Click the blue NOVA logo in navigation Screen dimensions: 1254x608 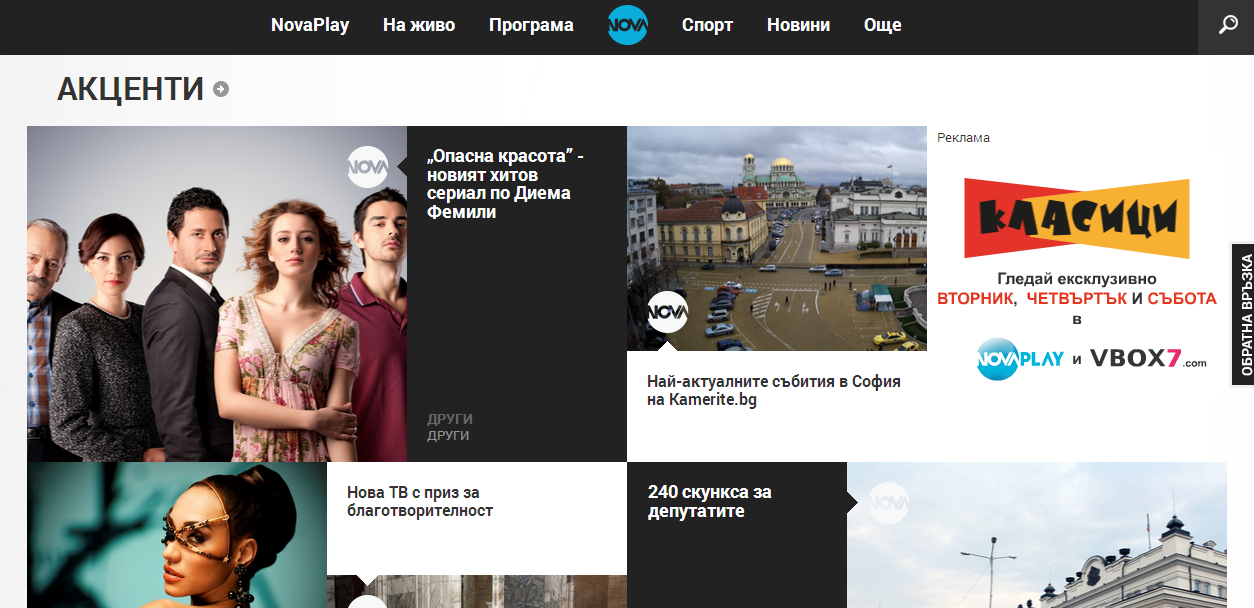pos(628,25)
